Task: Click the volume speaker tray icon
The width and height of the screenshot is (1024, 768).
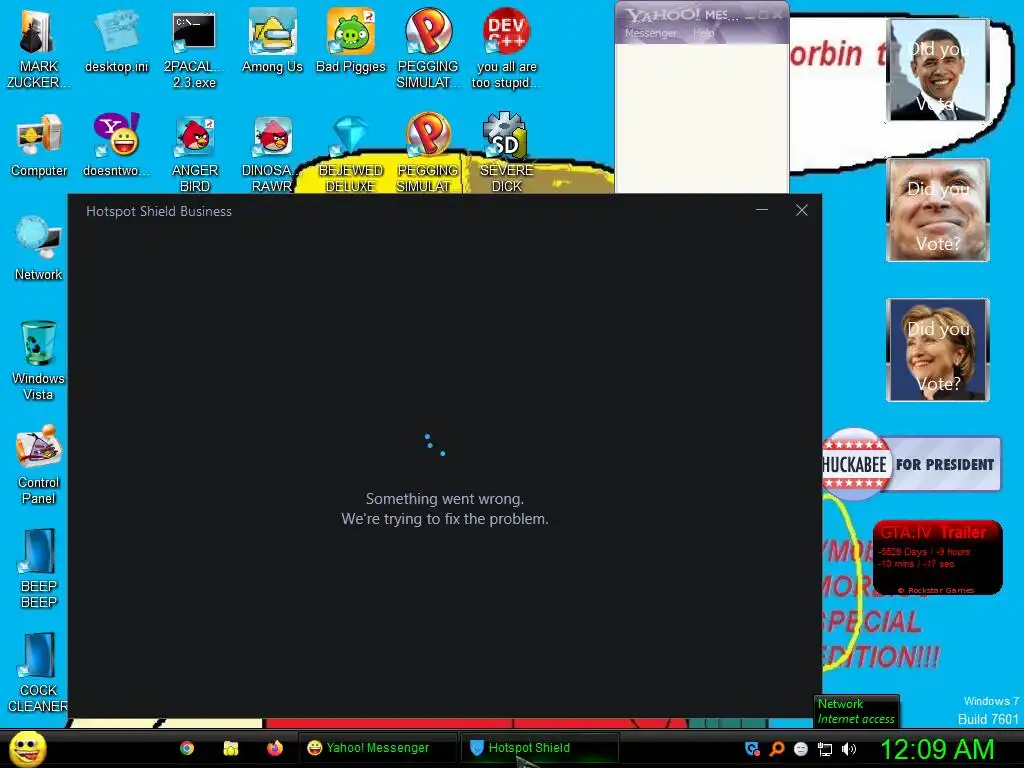Action: (x=848, y=749)
